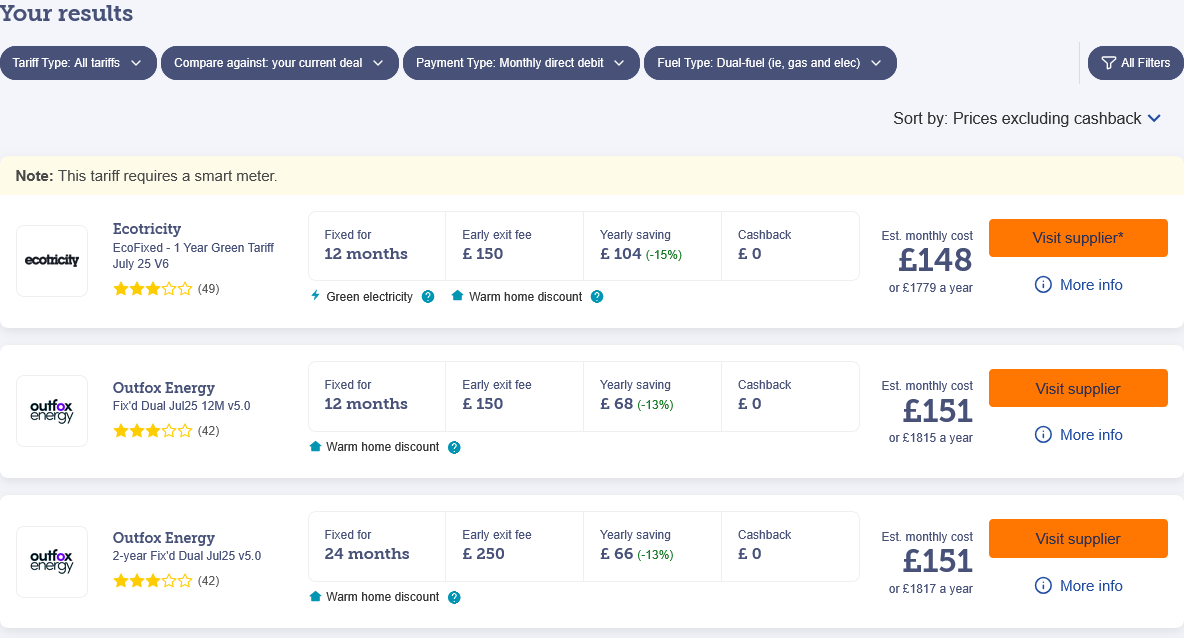Expand Fuel Type: Dual-fuel dropdown
Screen dimensions: 1184x638
[770, 63]
